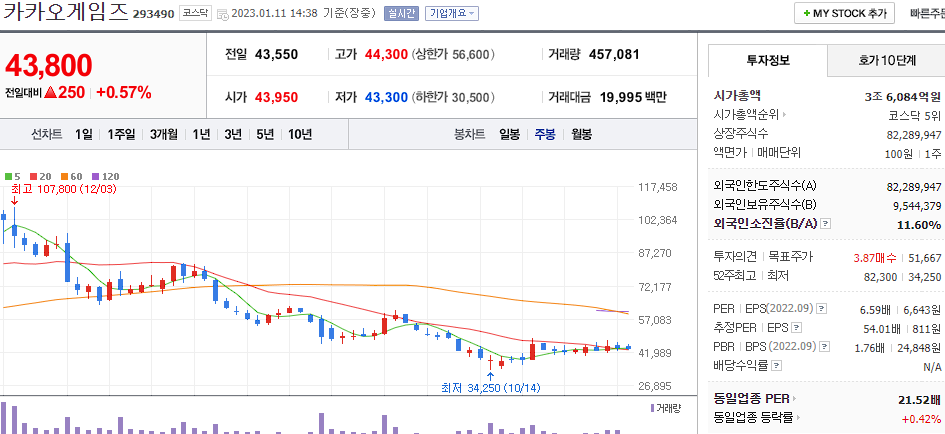Switch to the 월봉 candle chart
This screenshot has height=434, width=945.
[x=582, y=134]
